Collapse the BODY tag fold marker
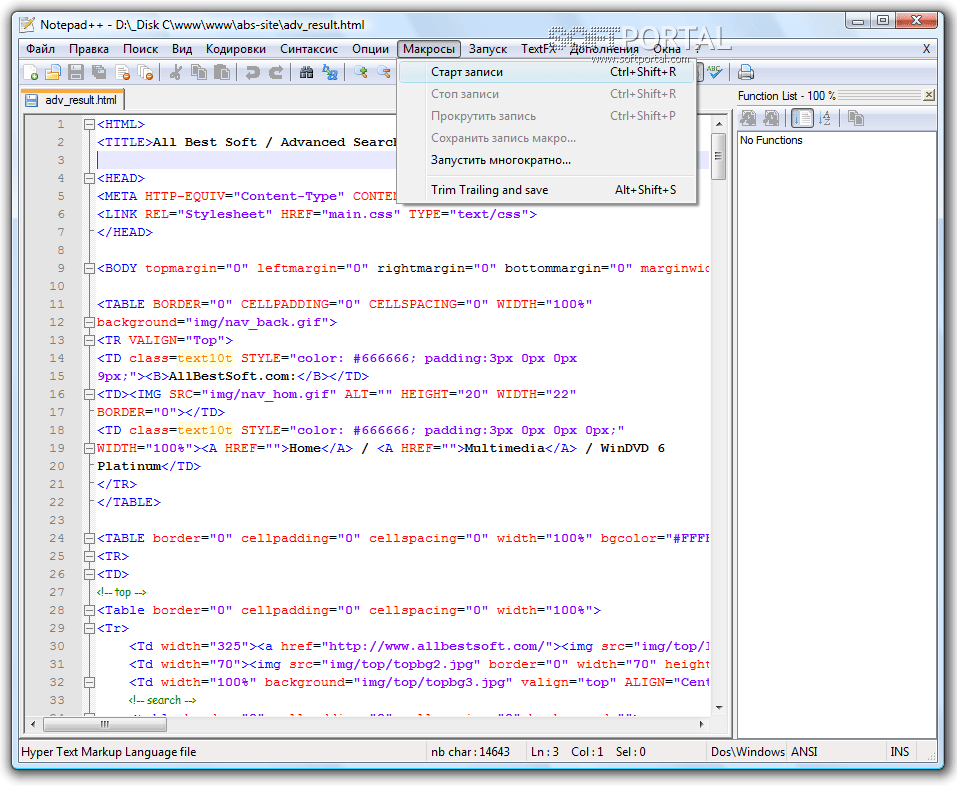 click(x=89, y=268)
